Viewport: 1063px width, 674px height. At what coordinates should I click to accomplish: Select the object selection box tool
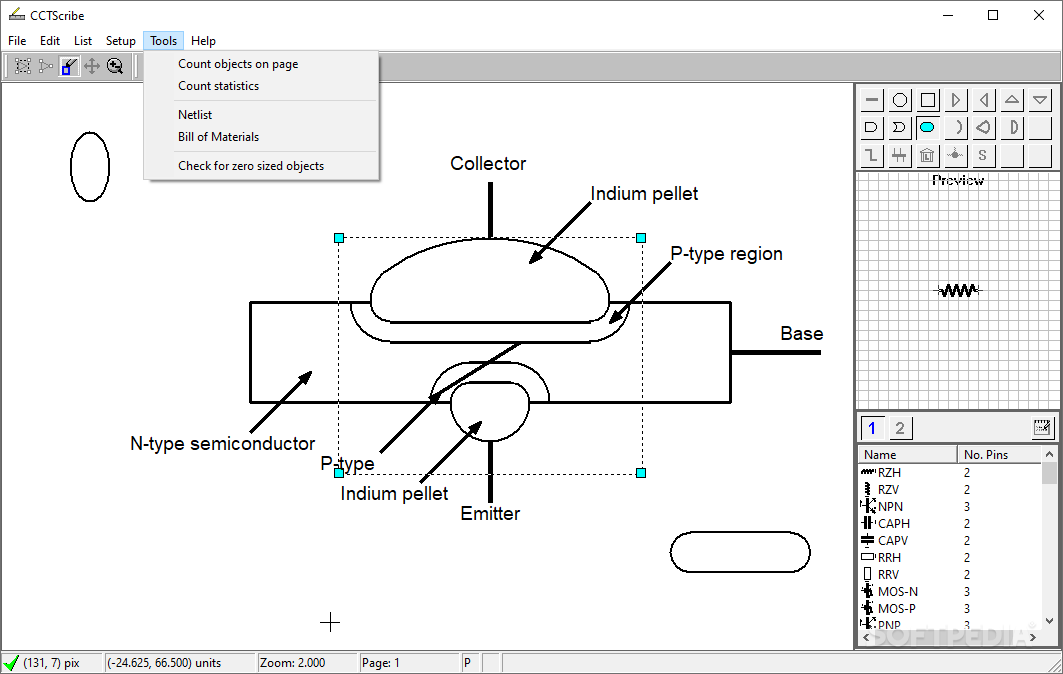point(23,66)
